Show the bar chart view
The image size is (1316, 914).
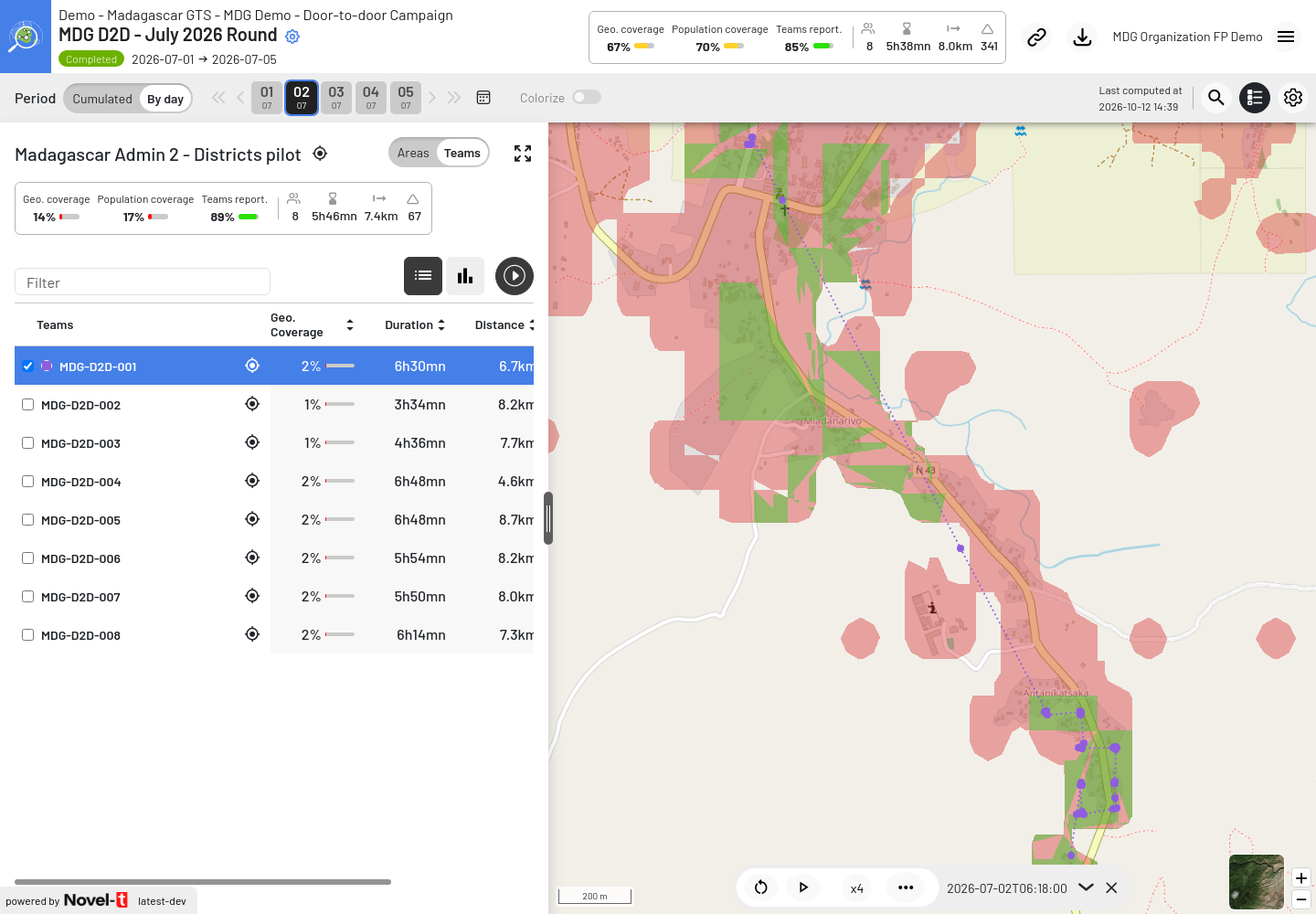465,276
